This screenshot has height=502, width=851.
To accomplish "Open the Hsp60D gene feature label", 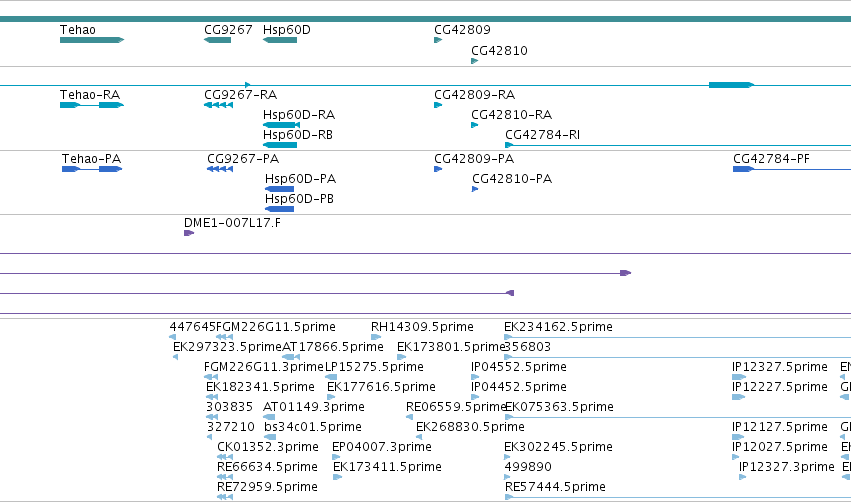I will coord(287,30).
